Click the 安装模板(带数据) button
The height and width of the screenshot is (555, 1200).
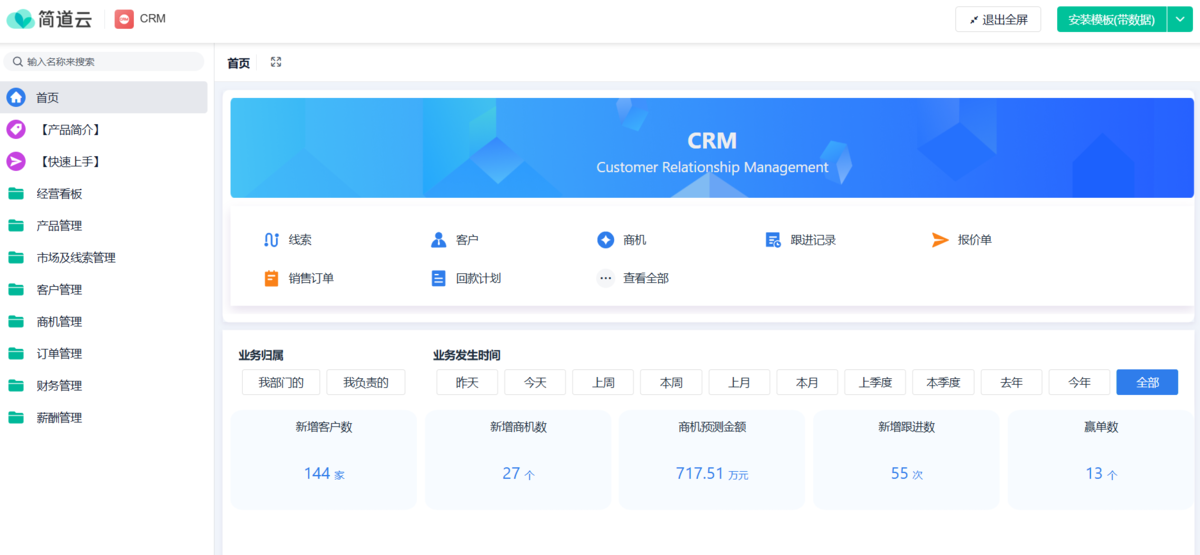pyautogui.click(x=1111, y=19)
